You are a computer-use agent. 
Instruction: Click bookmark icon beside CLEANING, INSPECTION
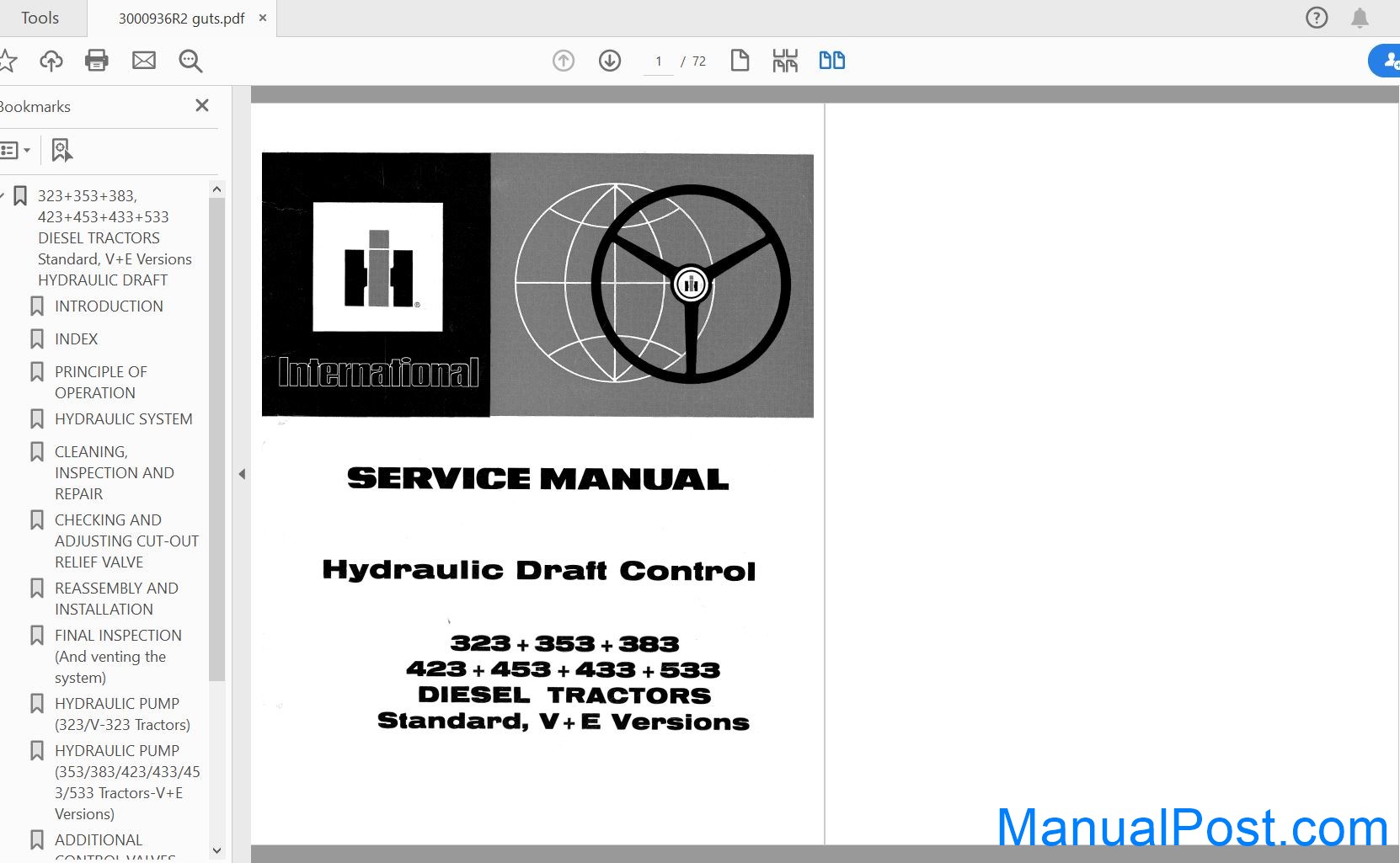37,452
